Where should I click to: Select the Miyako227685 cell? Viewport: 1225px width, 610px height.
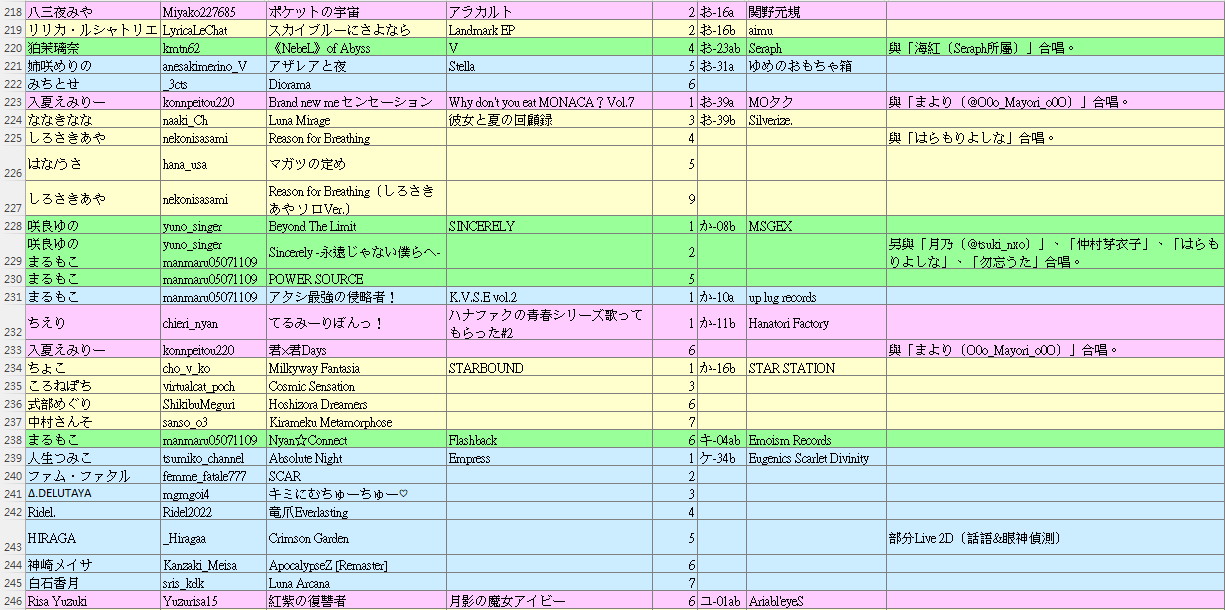pyautogui.click(x=212, y=12)
